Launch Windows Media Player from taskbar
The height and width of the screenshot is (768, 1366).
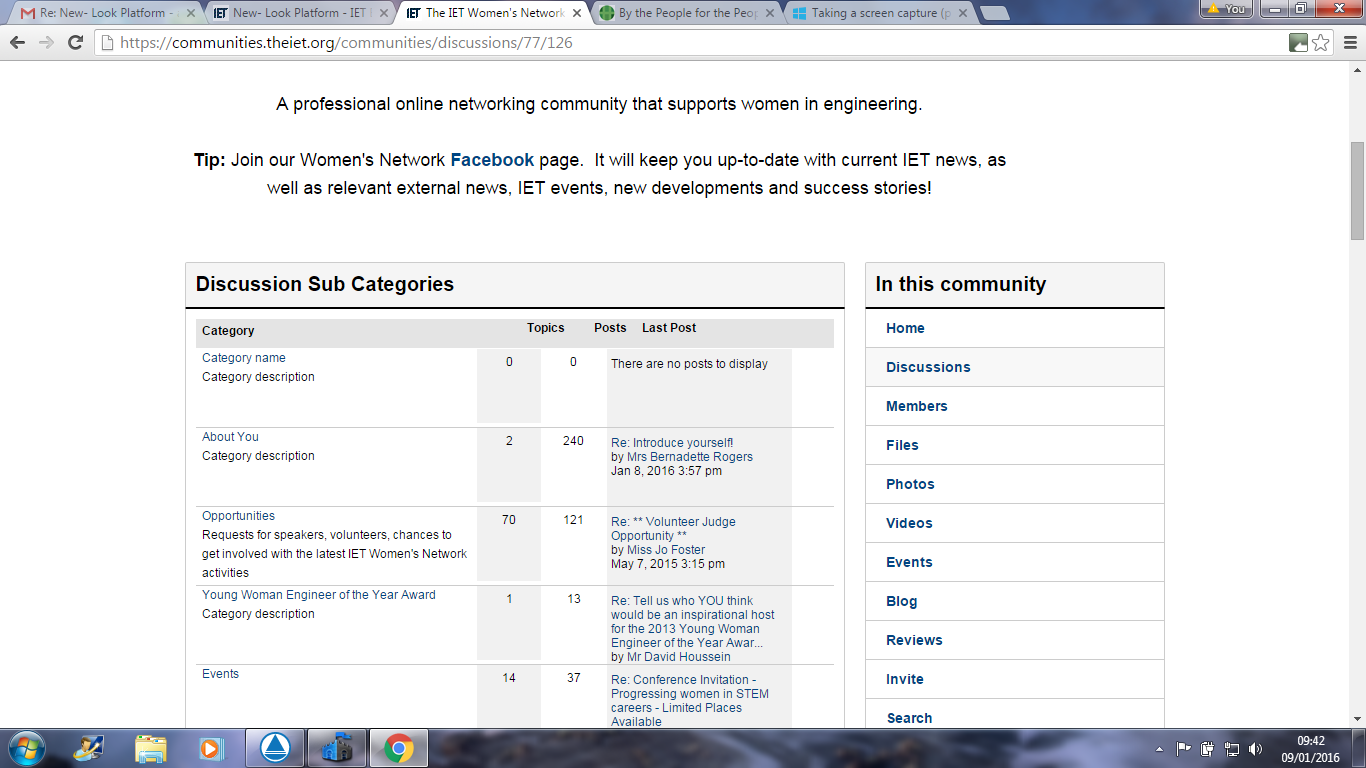[x=211, y=748]
